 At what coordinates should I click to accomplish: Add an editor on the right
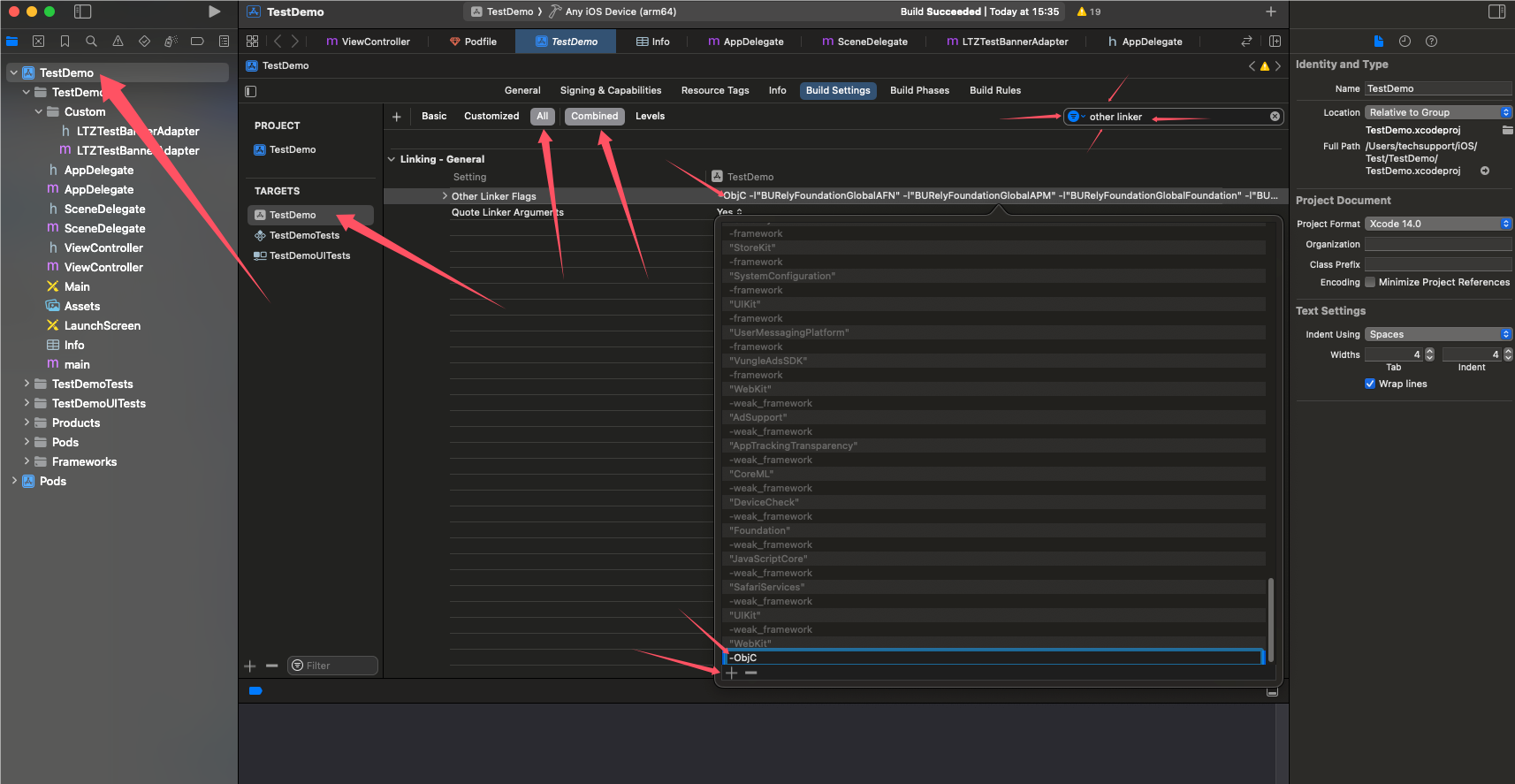(1275, 41)
